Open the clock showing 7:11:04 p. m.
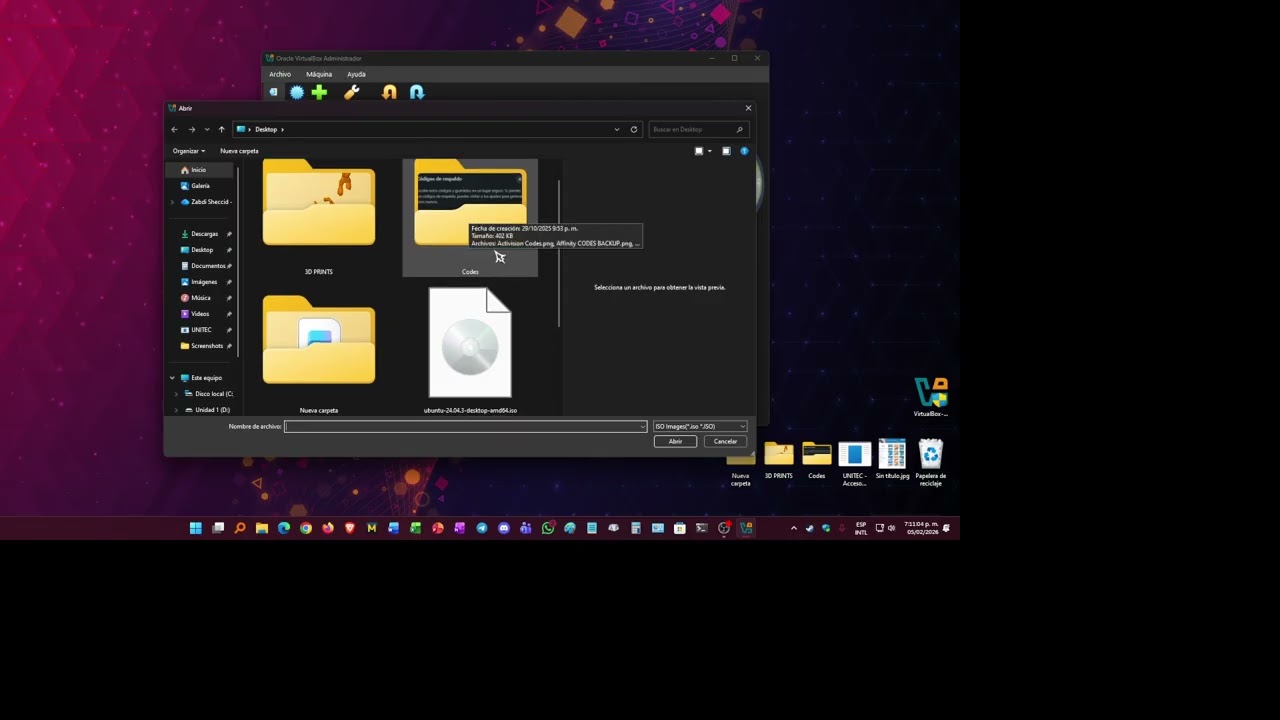1280x720 pixels. click(921, 528)
